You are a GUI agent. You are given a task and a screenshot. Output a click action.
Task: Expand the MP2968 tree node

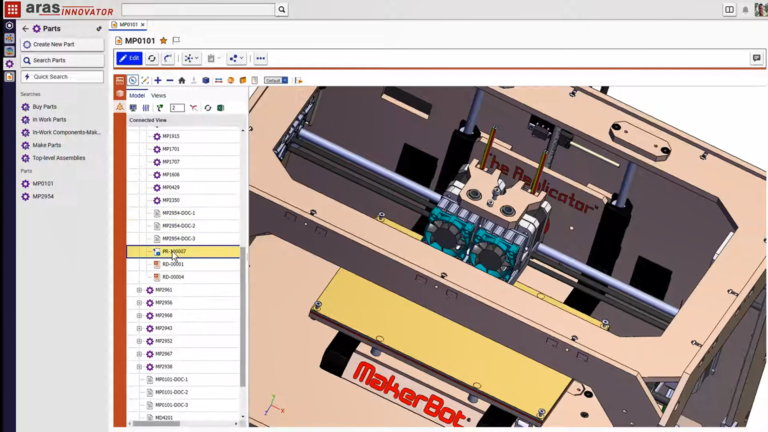140,315
